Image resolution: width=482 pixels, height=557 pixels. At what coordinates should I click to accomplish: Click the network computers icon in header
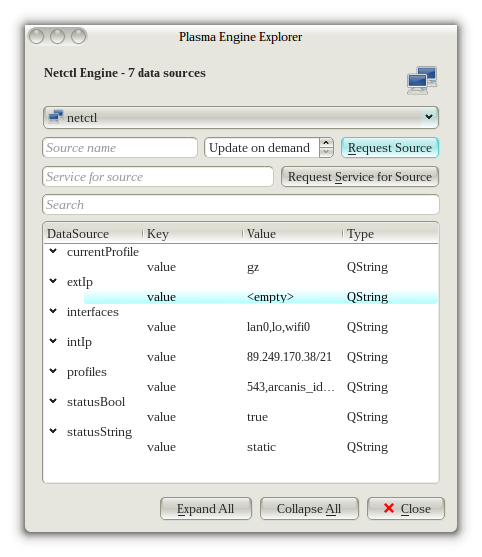[x=422, y=80]
